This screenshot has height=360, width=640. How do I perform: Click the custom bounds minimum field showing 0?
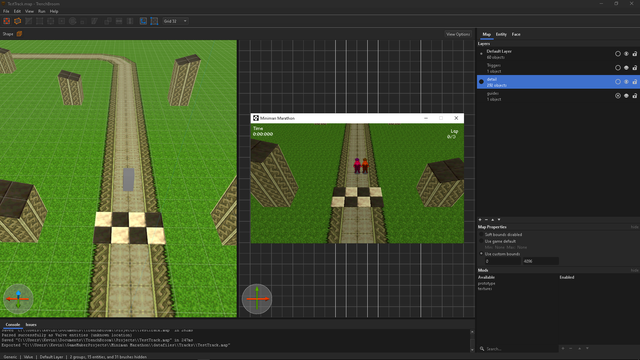[502, 261]
